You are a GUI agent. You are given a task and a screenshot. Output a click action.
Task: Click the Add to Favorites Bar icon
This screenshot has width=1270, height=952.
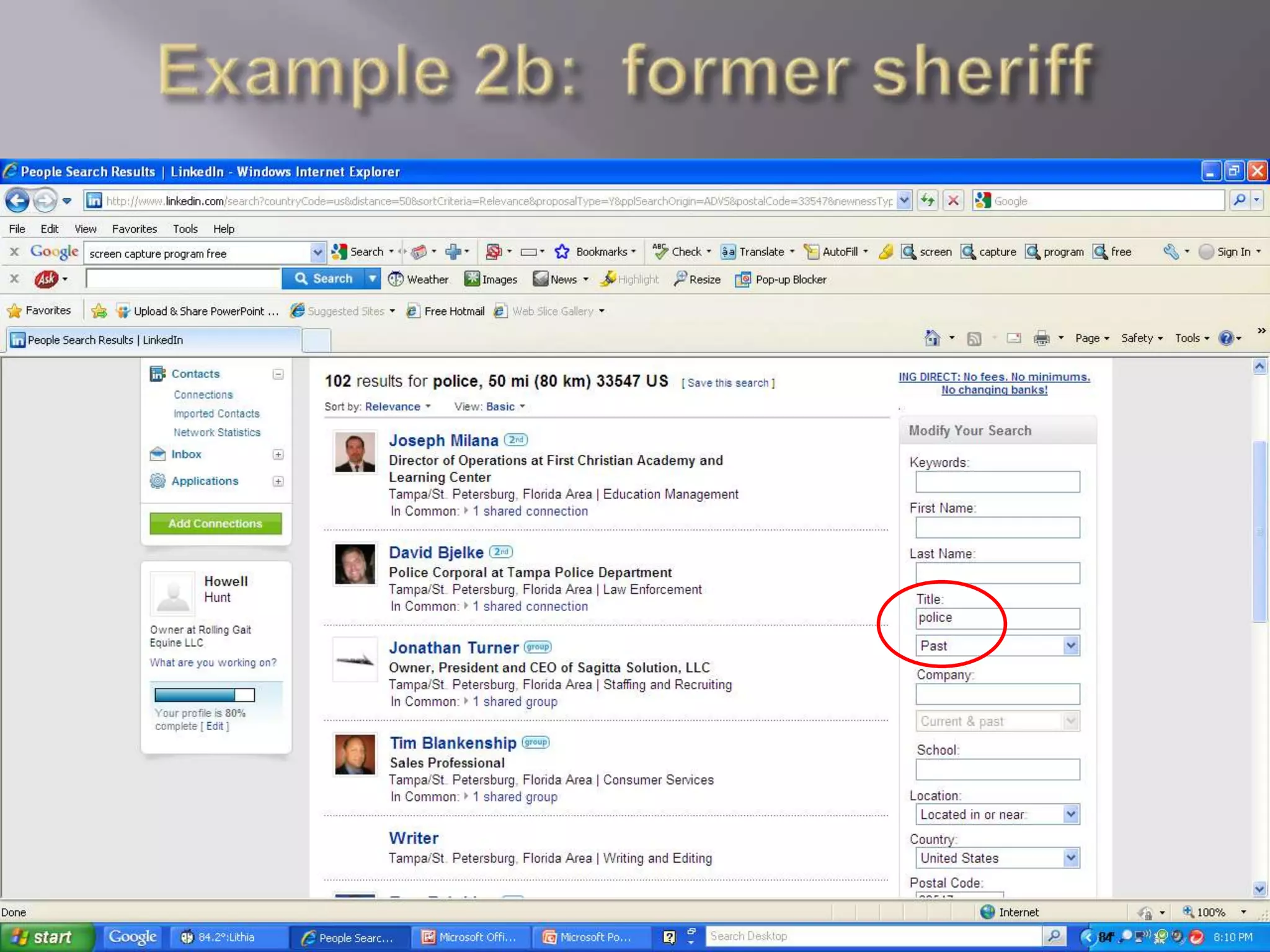click(99, 311)
